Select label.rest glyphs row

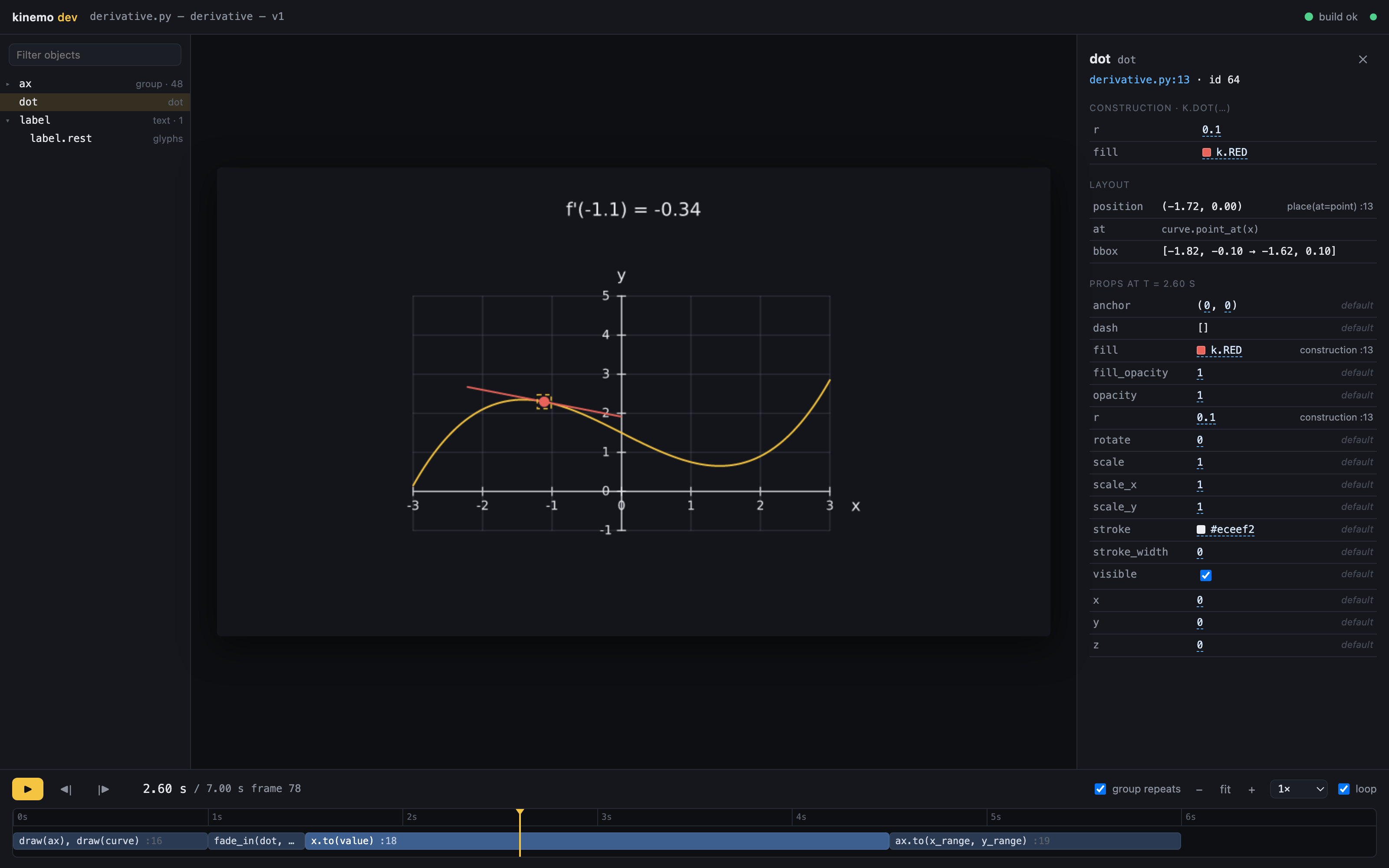click(95, 138)
